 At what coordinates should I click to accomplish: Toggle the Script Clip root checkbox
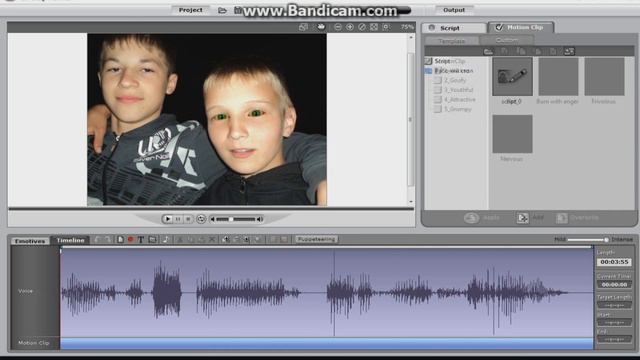pos(428,61)
